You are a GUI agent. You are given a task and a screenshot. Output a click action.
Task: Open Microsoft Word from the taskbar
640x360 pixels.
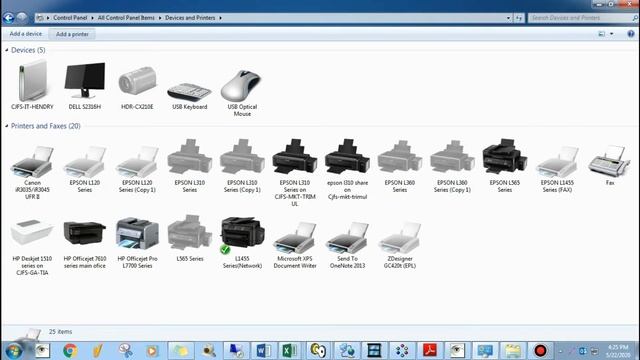(263, 350)
